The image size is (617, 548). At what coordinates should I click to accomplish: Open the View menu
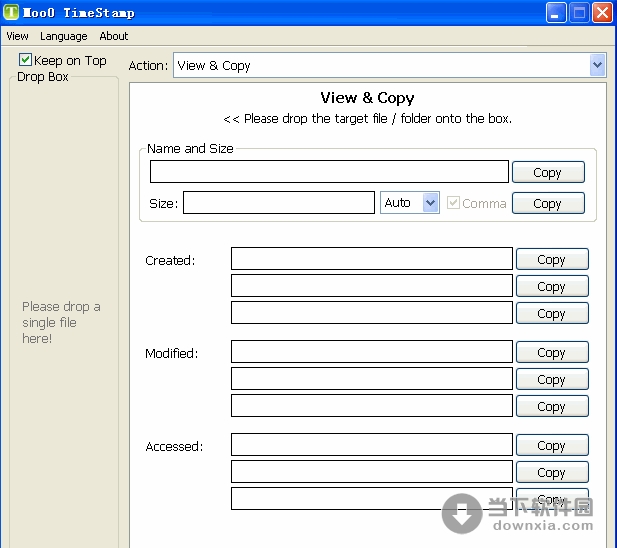(x=17, y=36)
